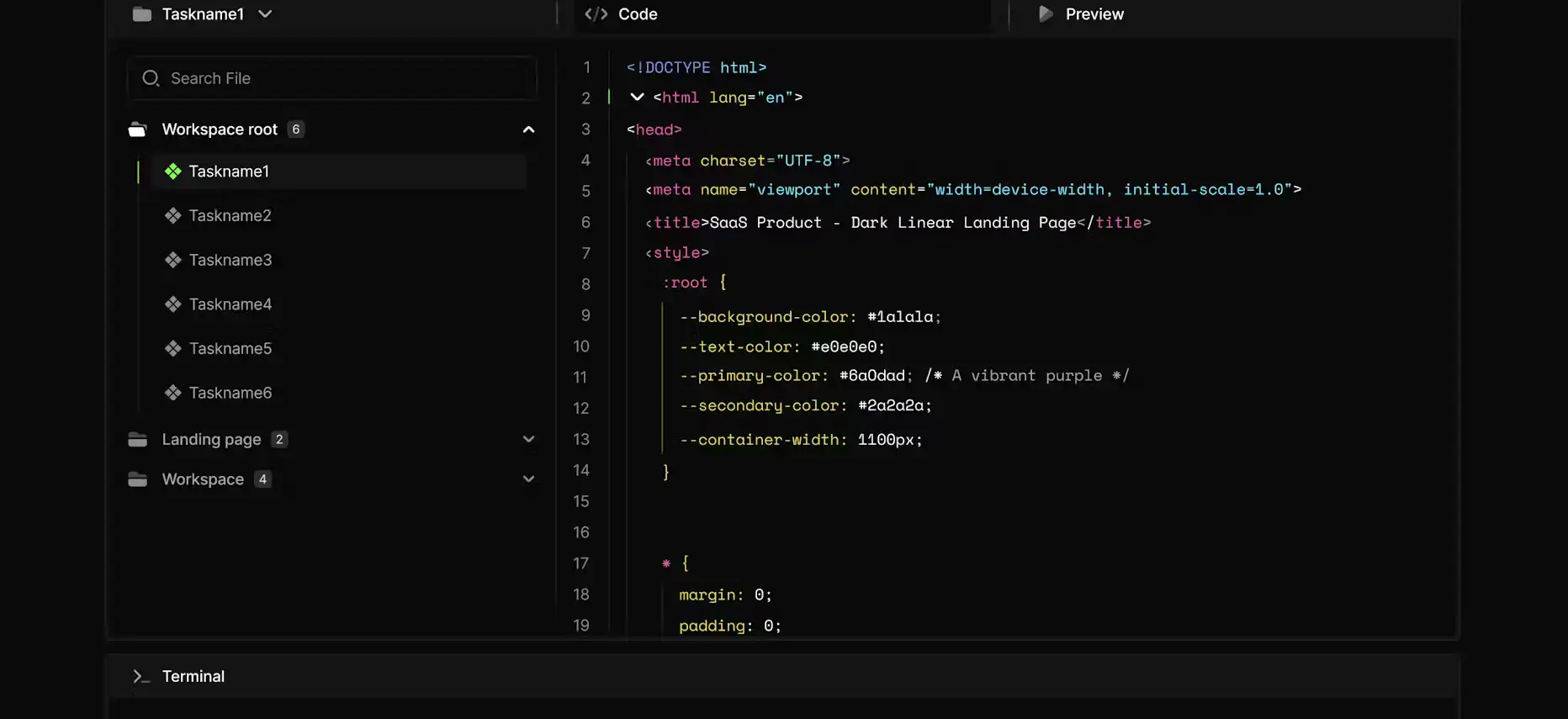Click the Workspace root folder icon
1568x719 pixels.
tap(137, 130)
